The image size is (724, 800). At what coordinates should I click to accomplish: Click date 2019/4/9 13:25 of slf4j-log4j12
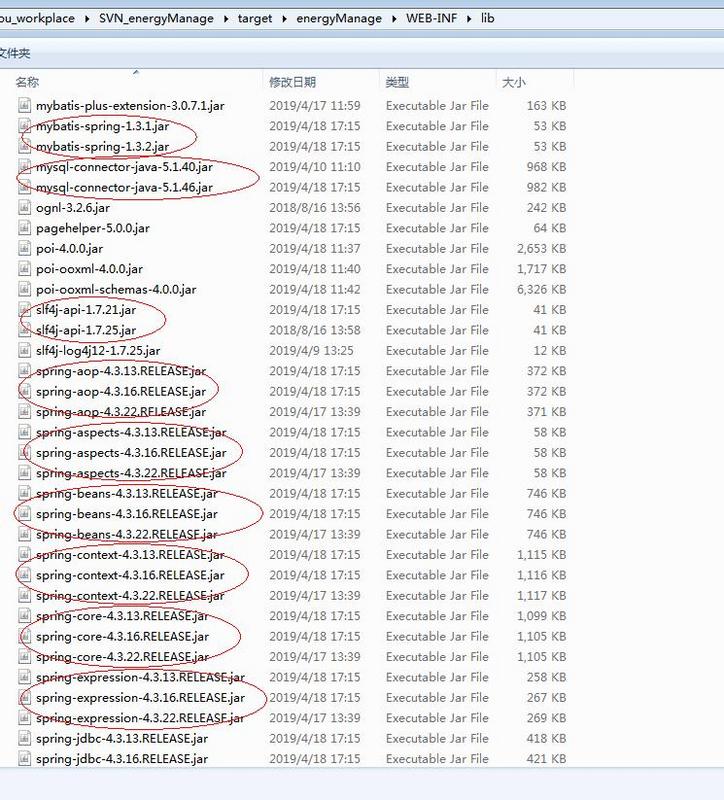tap(311, 351)
